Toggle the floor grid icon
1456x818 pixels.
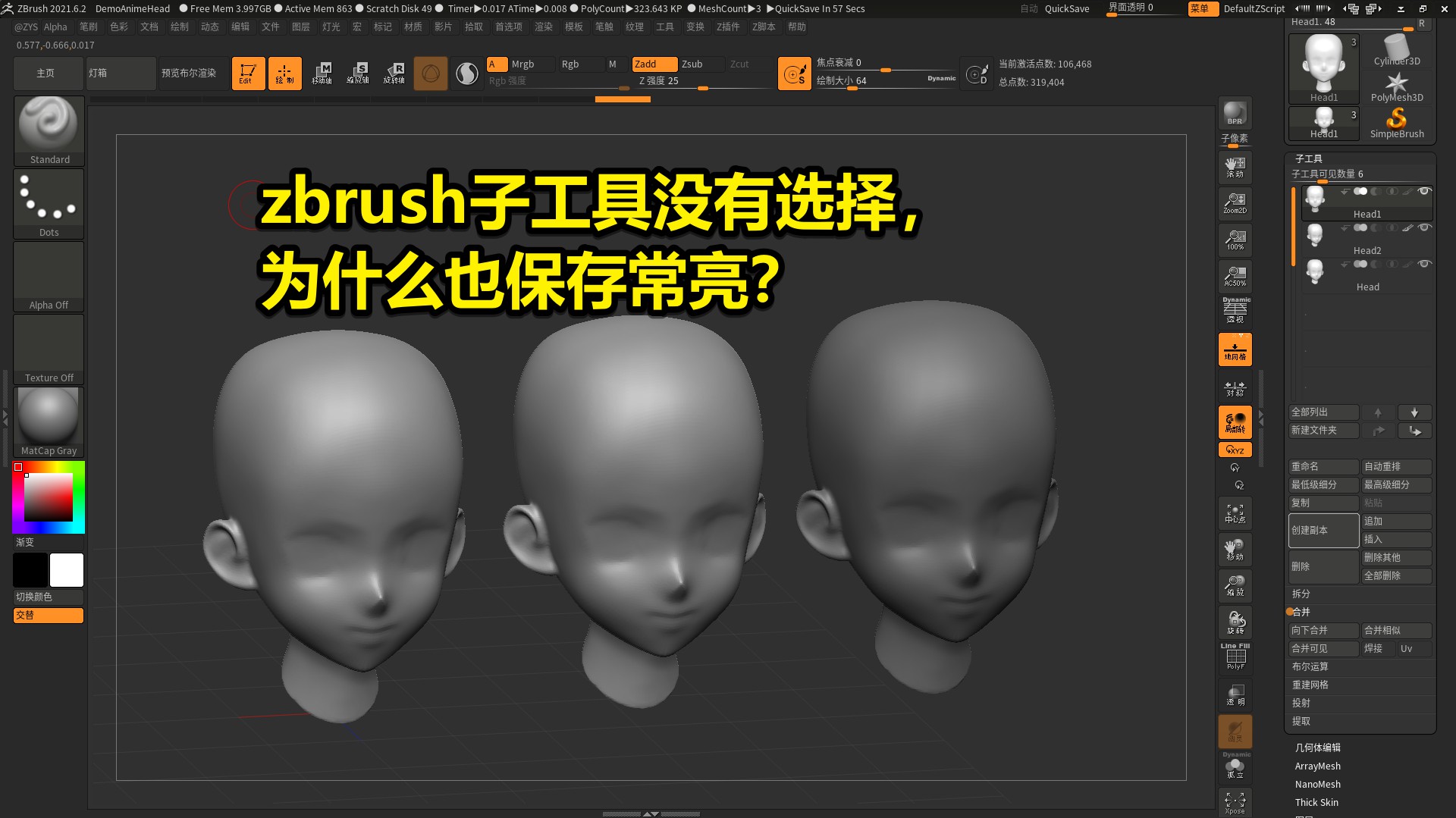(1235, 349)
